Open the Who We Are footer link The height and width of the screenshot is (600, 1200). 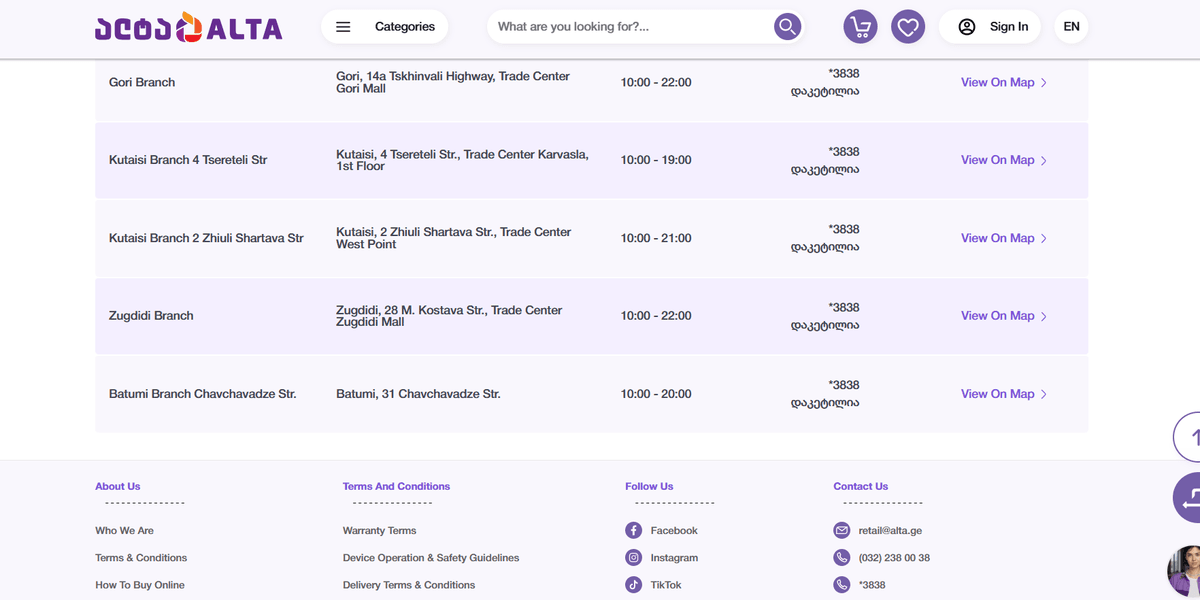[125, 531]
